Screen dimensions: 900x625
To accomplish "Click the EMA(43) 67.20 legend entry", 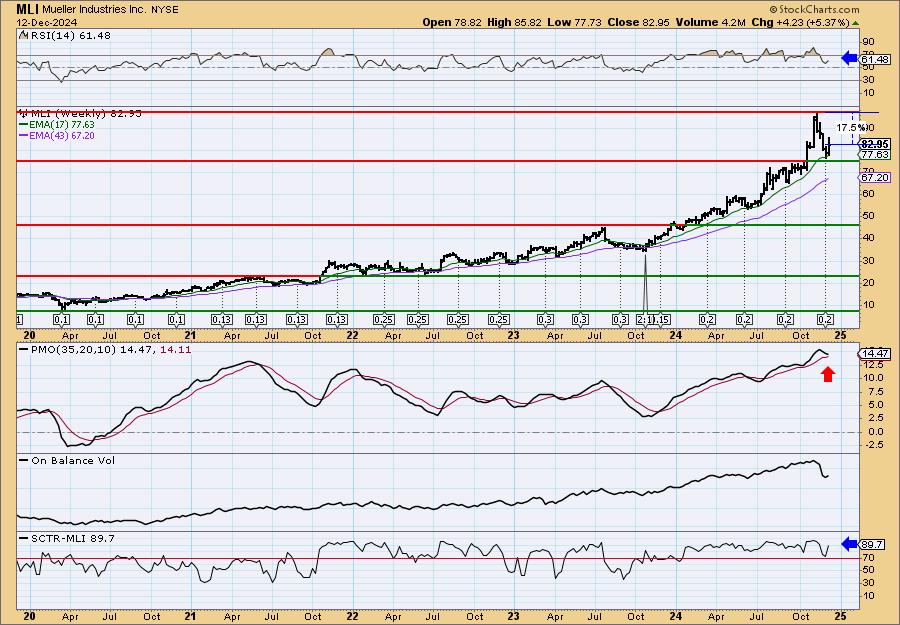I will pos(57,135).
